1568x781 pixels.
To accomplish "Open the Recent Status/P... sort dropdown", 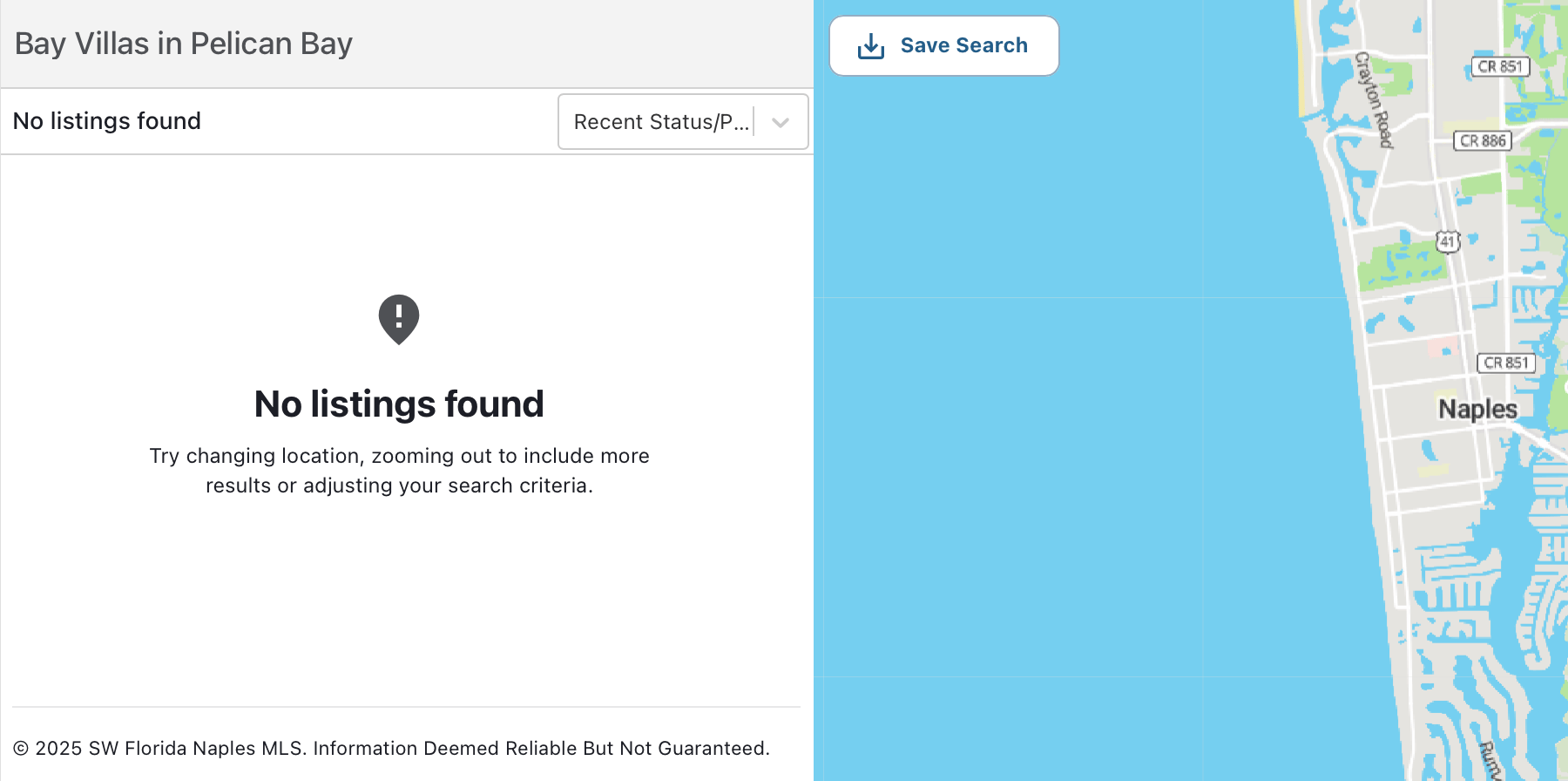I will [660, 122].
